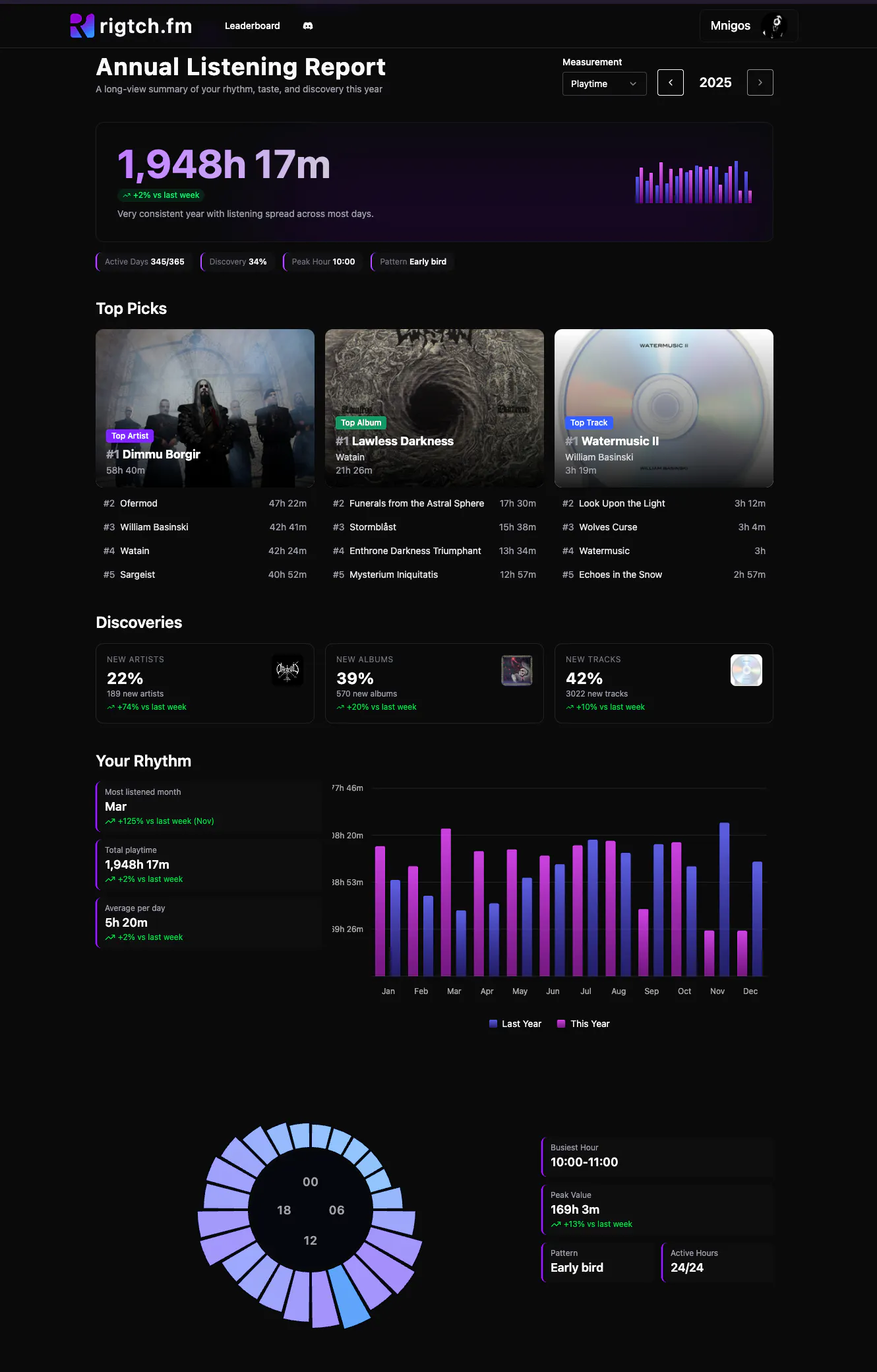Click the large 1,948h 17m hero total
Screen dimensions: 877x1372
224,164
